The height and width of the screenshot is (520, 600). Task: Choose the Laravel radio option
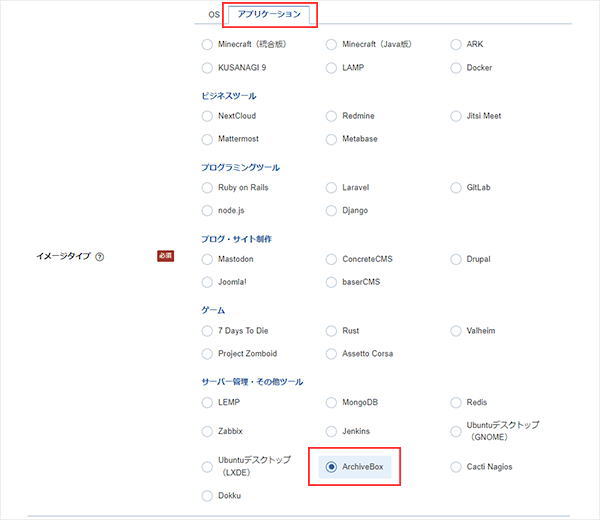pyautogui.click(x=331, y=187)
